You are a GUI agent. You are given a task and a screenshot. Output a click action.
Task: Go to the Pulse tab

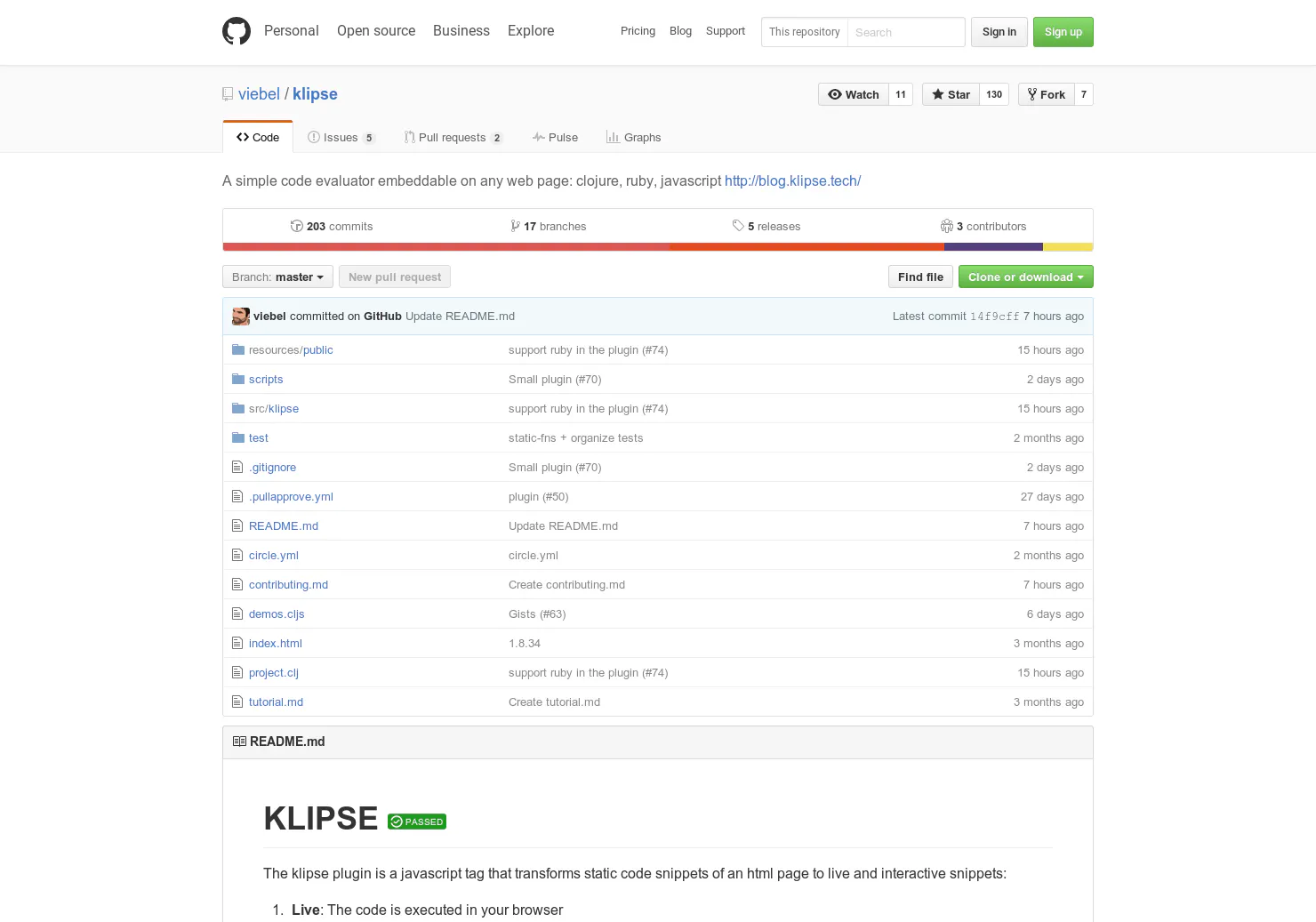pos(556,137)
